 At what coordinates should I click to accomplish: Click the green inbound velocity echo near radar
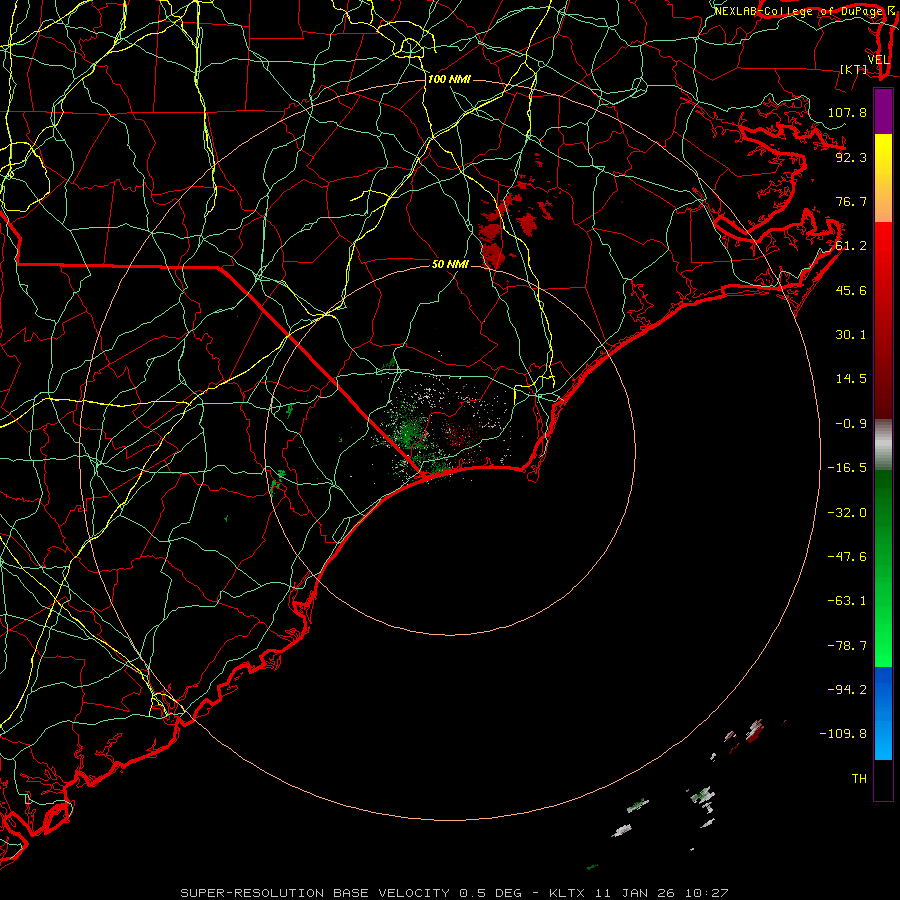pos(409,432)
